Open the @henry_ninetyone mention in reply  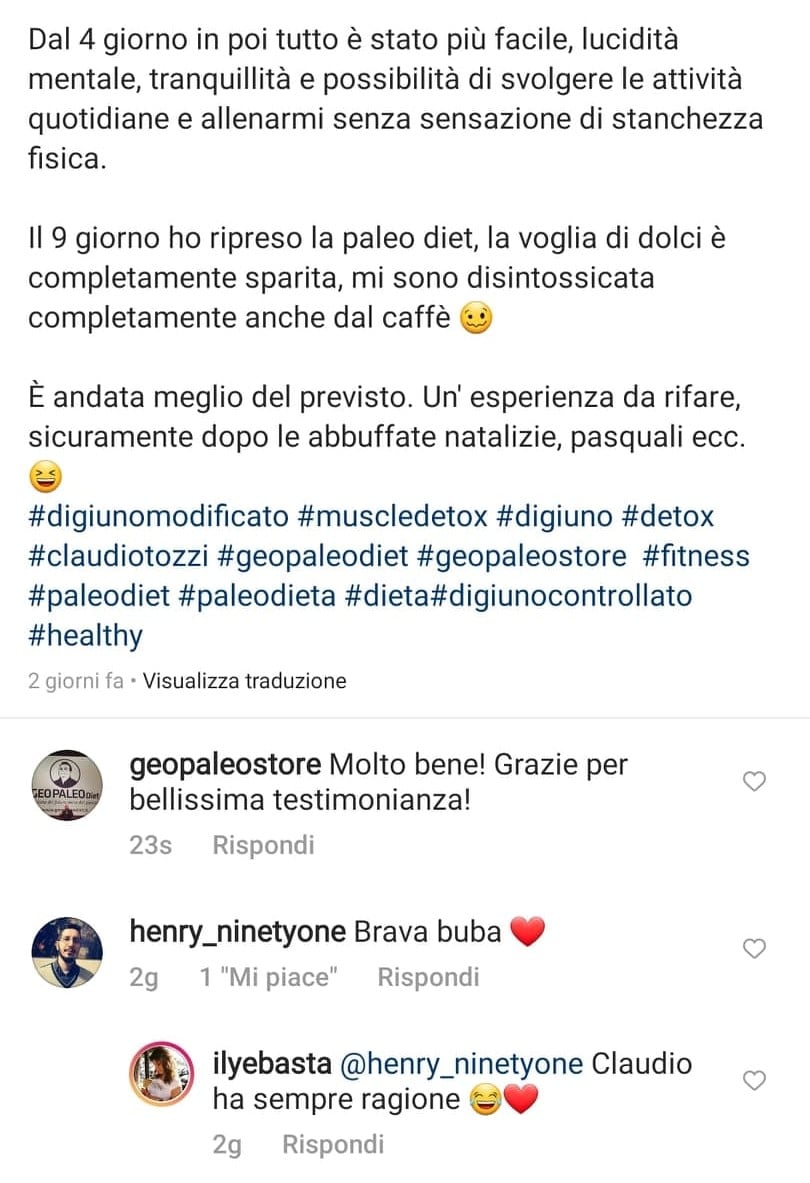(x=462, y=1064)
